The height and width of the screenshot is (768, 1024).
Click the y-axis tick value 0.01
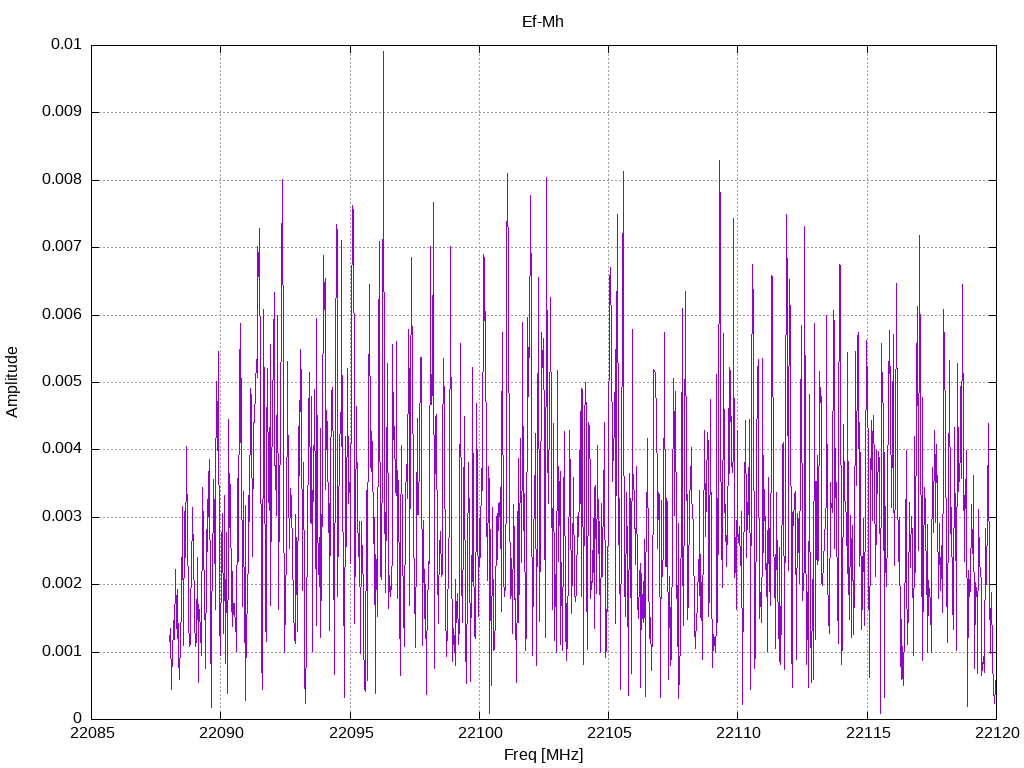(x=67, y=44)
